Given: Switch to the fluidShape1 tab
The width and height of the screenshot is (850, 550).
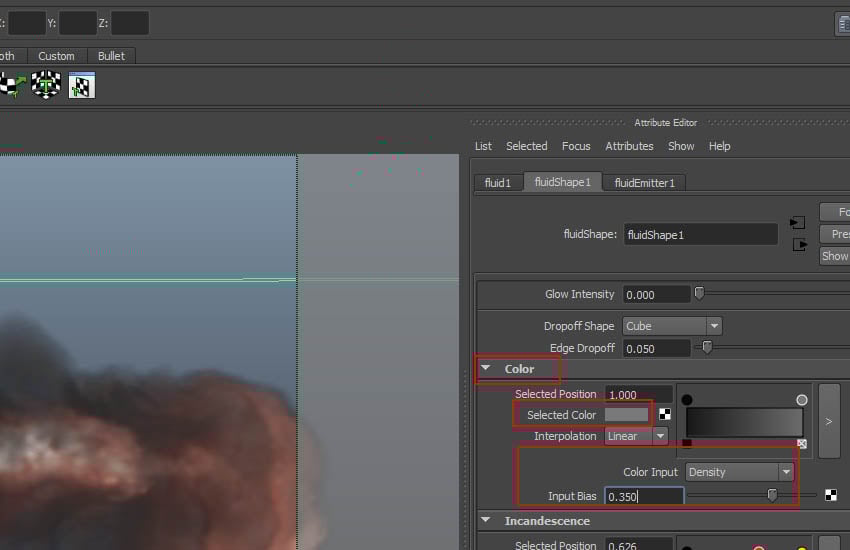Looking at the screenshot, I should pyautogui.click(x=562, y=182).
